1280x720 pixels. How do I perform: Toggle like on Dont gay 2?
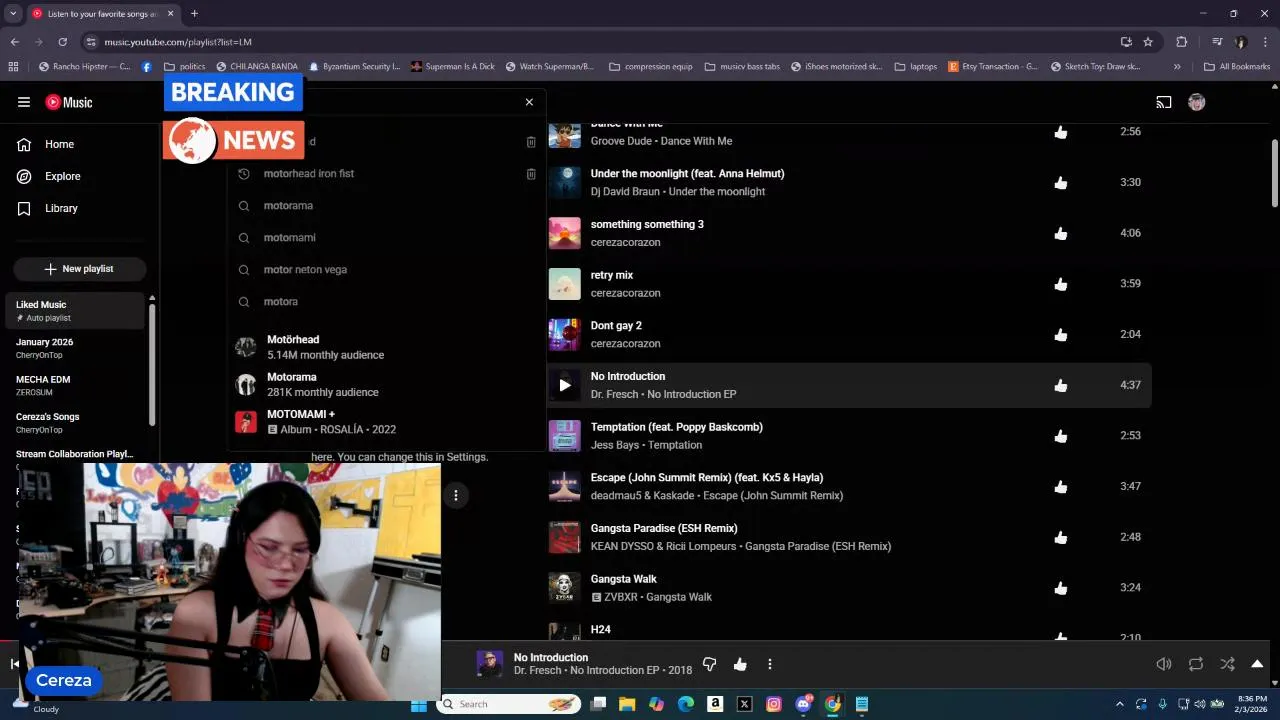pos(1061,335)
